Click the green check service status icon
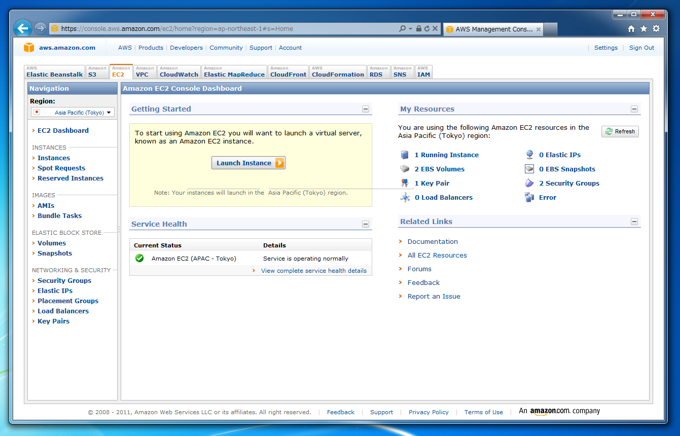Image resolution: width=680 pixels, height=436 pixels. [139, 258]
